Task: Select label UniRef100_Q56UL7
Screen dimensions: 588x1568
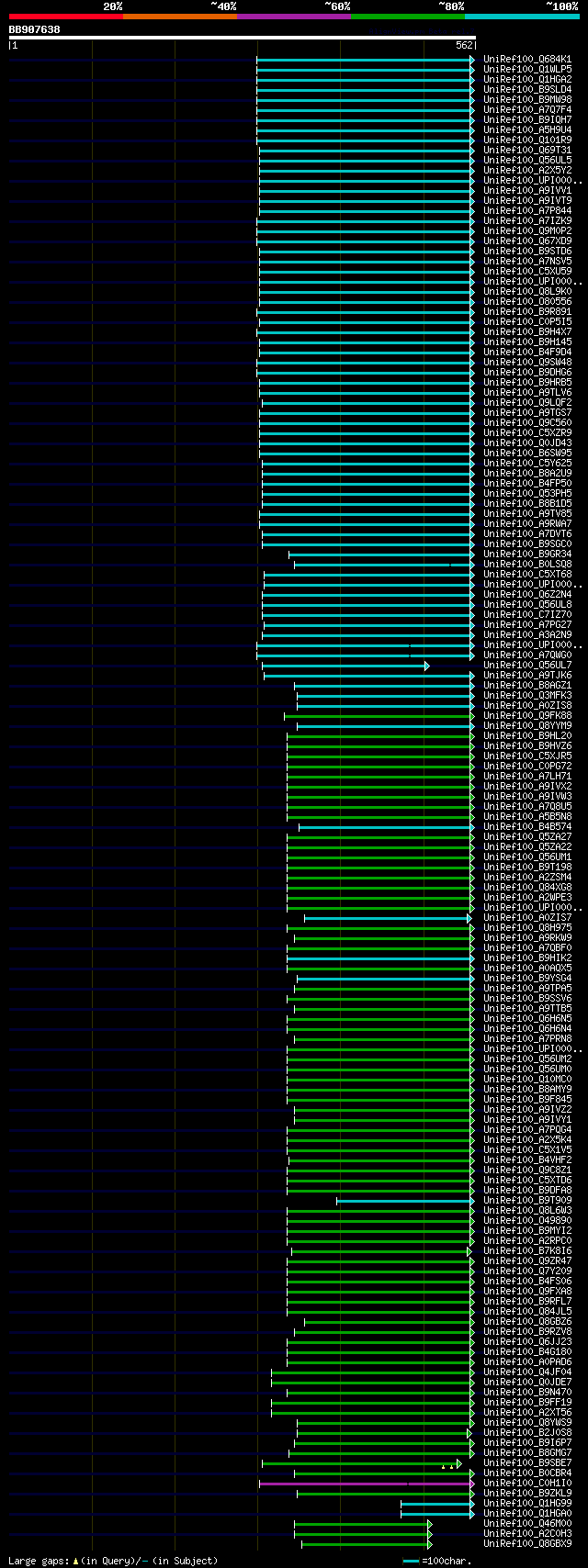Action: [x=527, y=666]
